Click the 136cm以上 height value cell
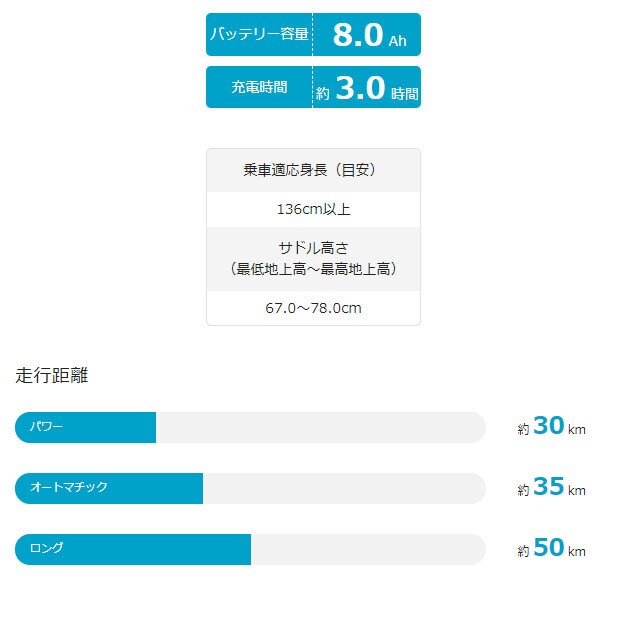The width and height of the screenshot is (620, 620). [313, 209]
